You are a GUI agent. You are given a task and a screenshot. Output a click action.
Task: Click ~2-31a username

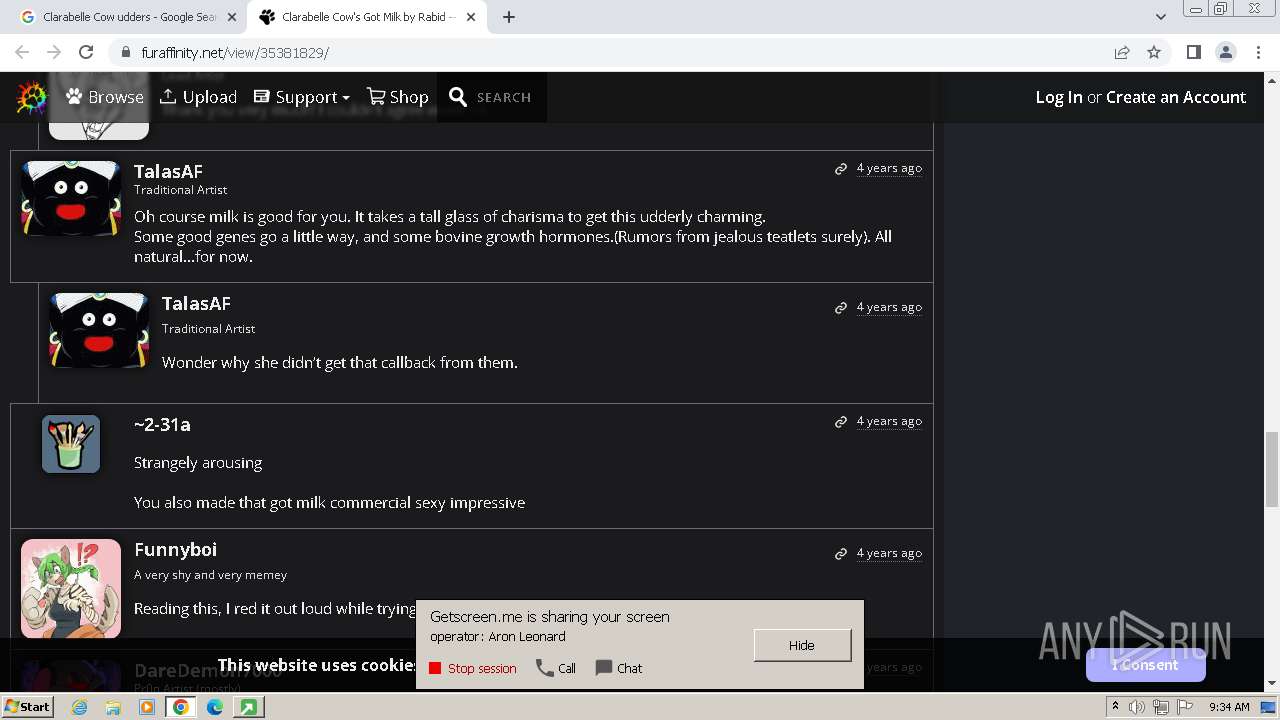point(162,424)
